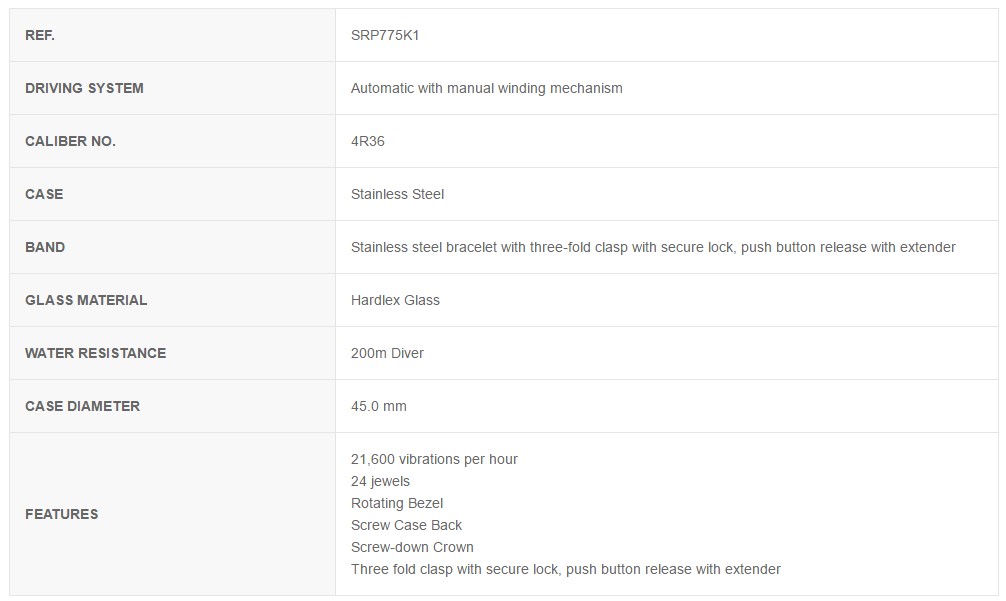Click the FEATURES row label
This screenshot has width=1006, height=601.
62,514
